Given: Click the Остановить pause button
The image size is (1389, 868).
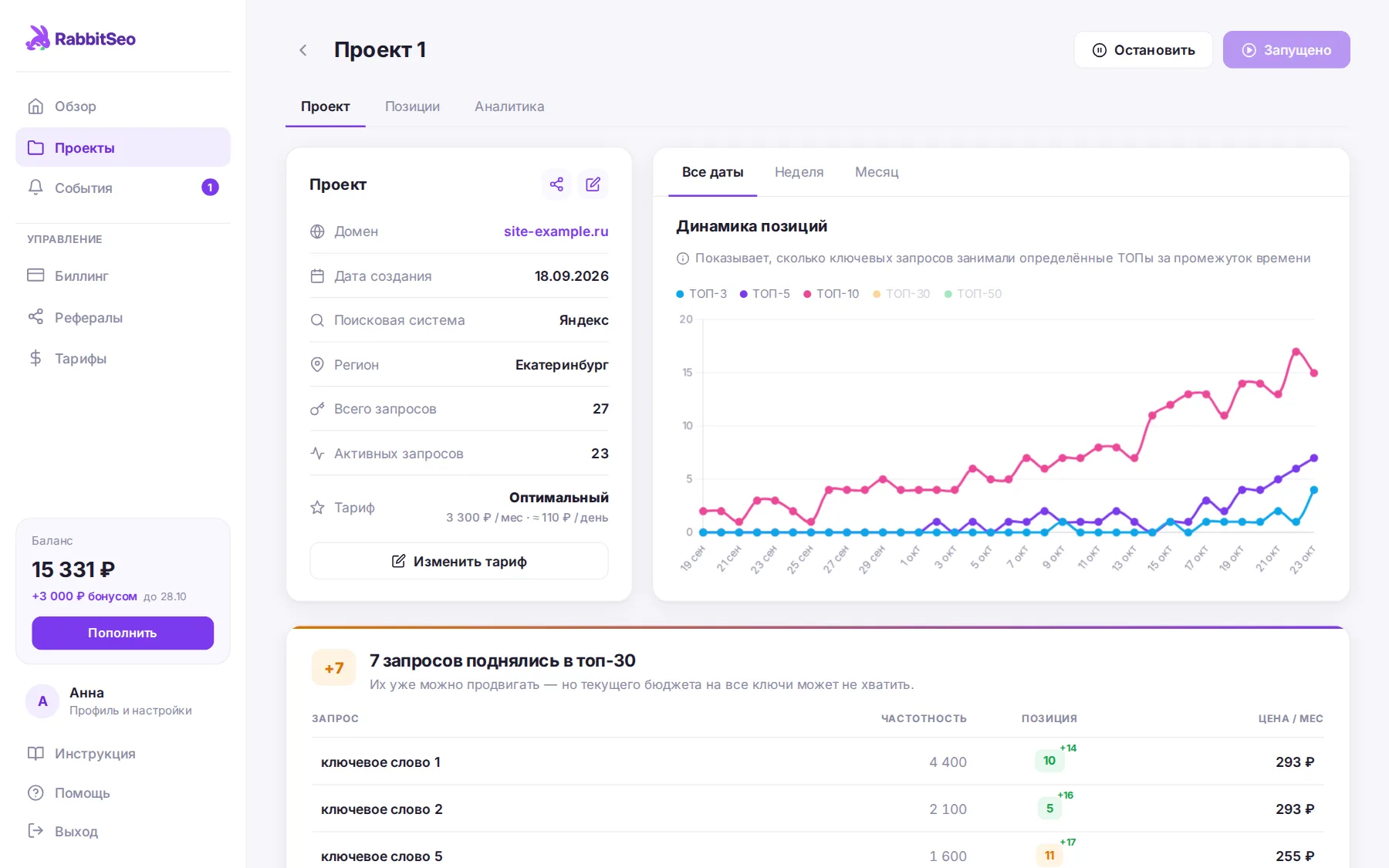Looking at the screenshot, I should (1143, 50).
